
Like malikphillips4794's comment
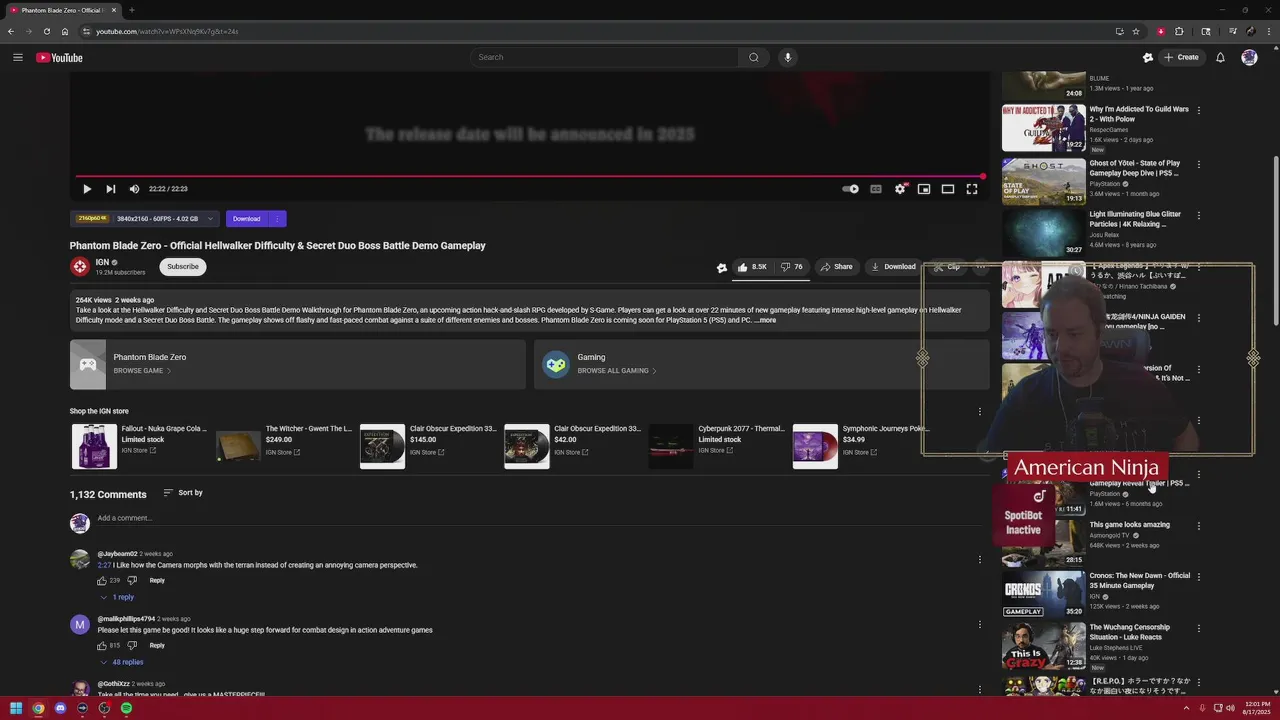click(x=102, y=646)
